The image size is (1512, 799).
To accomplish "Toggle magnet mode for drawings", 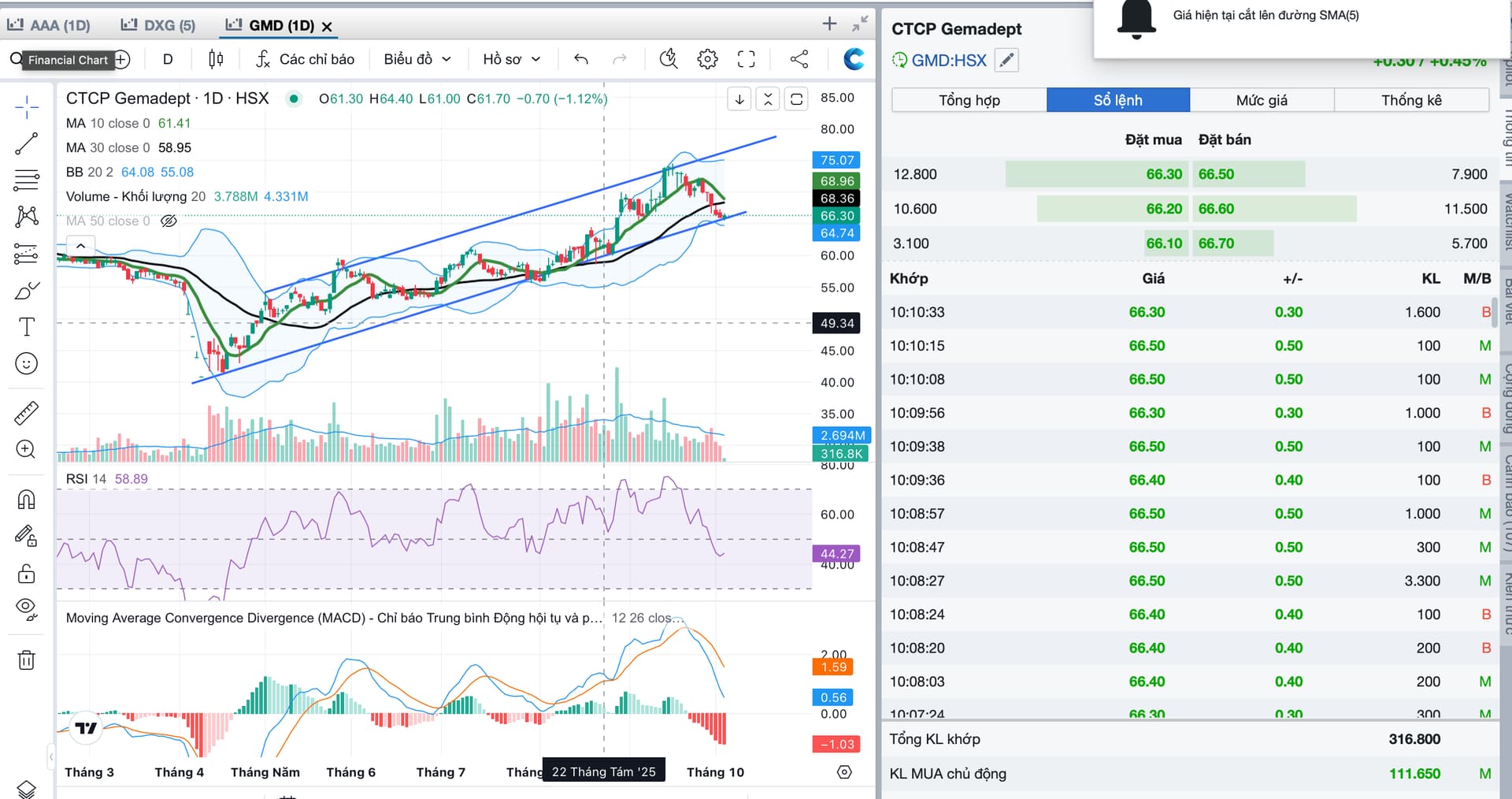I will [x=26, y=500].
